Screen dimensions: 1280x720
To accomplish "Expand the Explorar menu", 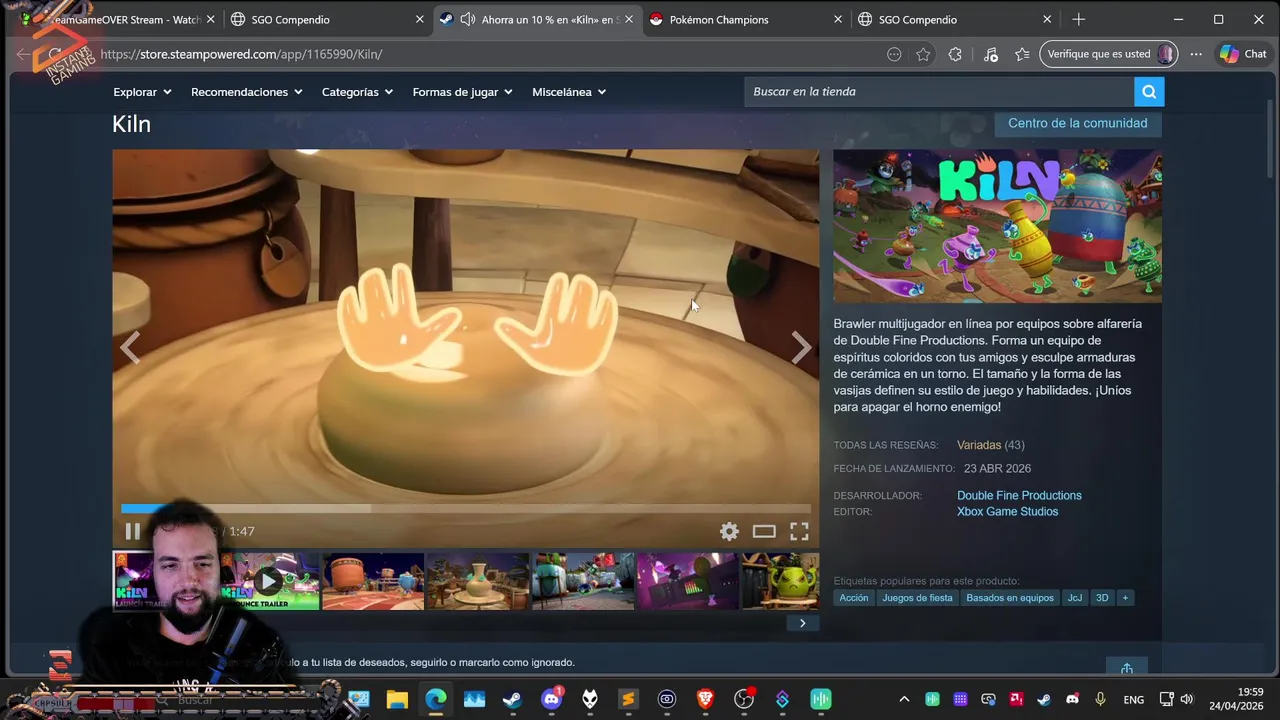I will coord(142,92).
